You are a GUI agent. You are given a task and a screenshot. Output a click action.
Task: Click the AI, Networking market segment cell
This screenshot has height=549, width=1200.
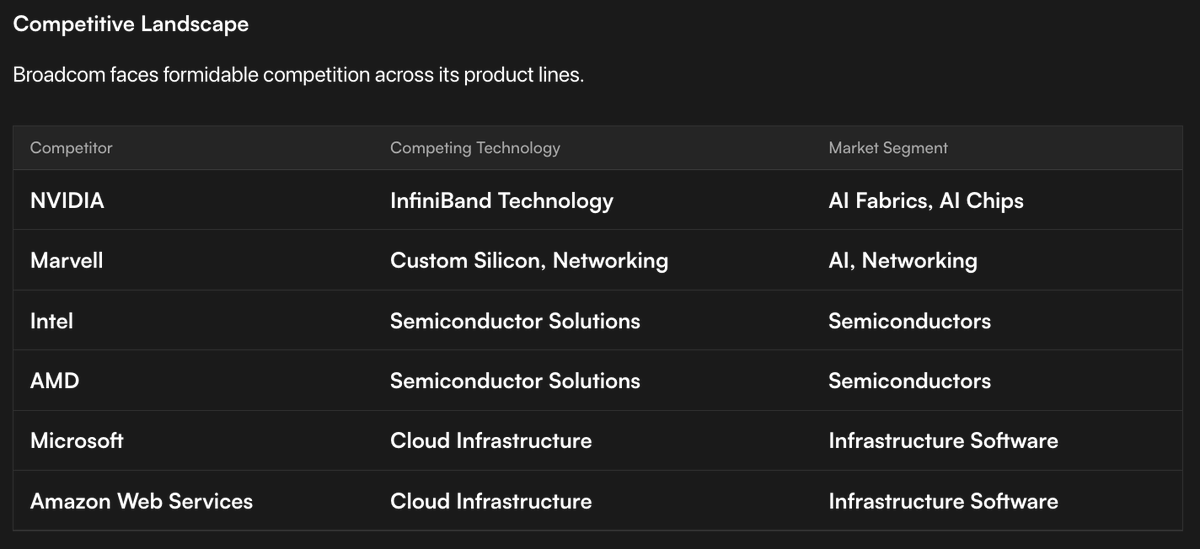(903, 261)
